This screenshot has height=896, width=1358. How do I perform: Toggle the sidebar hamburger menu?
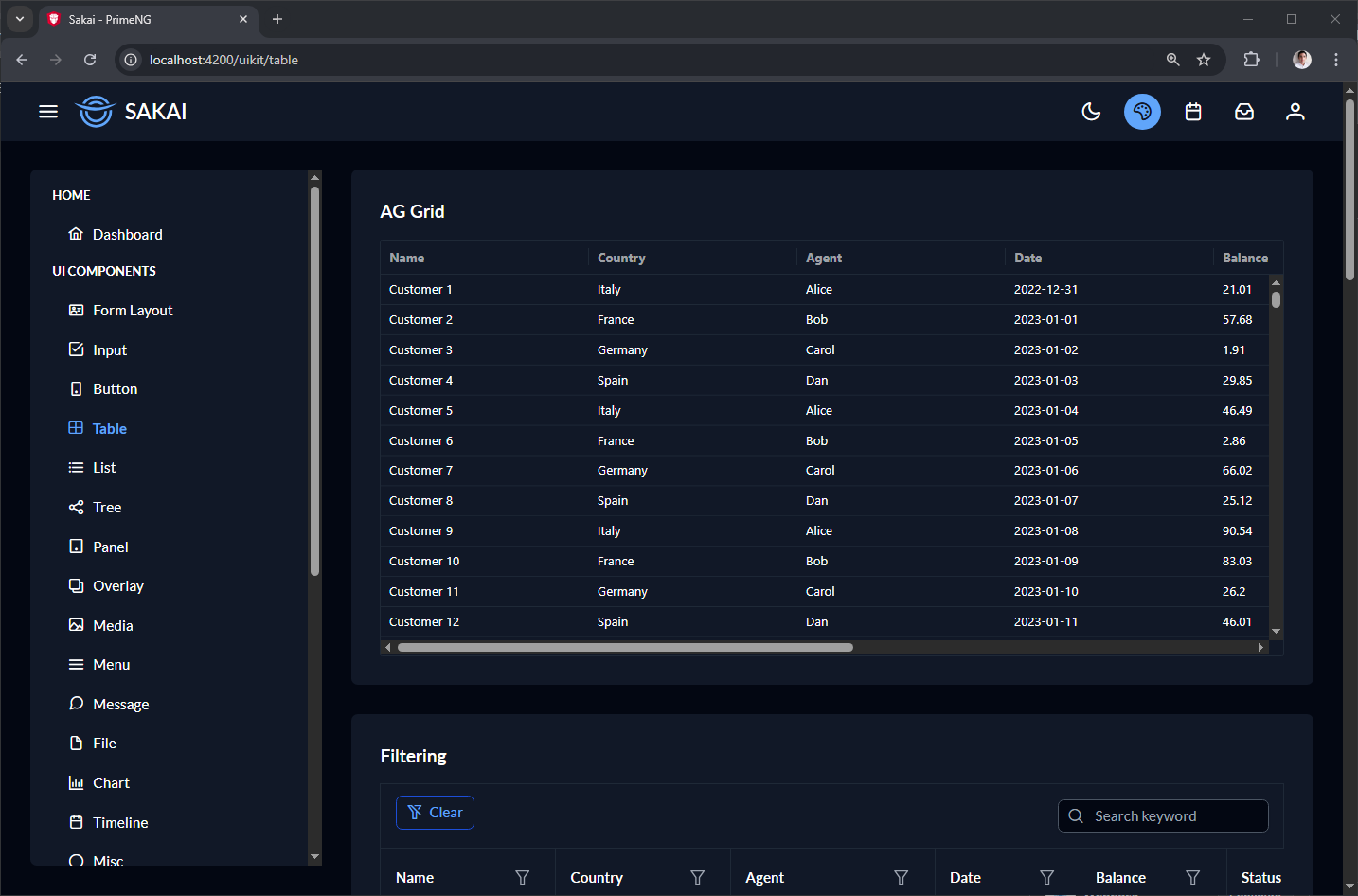[48, 112]
